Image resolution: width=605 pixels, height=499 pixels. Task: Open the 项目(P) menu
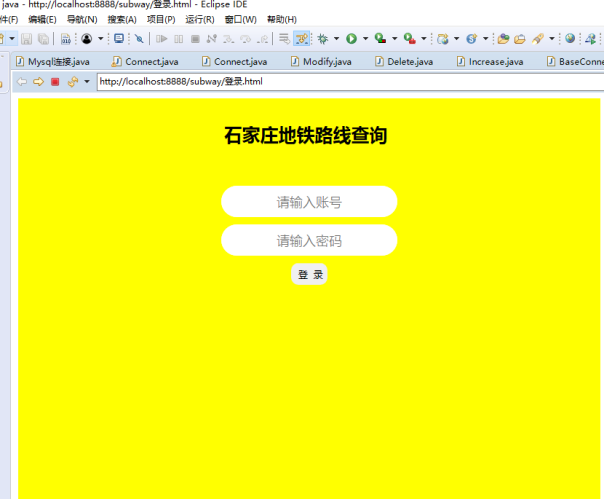tap(161, 20)
